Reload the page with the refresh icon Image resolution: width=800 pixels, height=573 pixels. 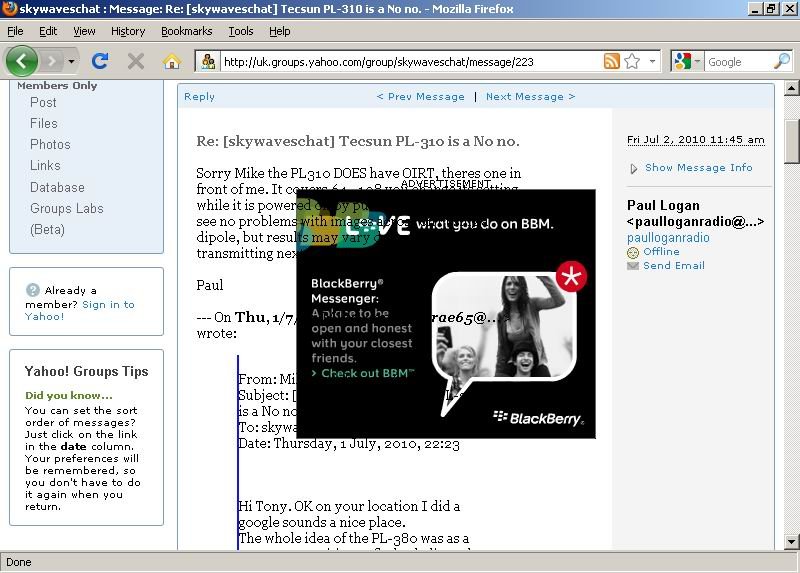[100, 61]
